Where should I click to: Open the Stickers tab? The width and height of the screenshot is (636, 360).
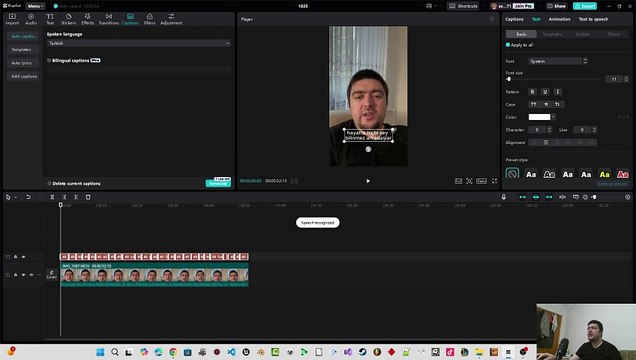(69, 19)
